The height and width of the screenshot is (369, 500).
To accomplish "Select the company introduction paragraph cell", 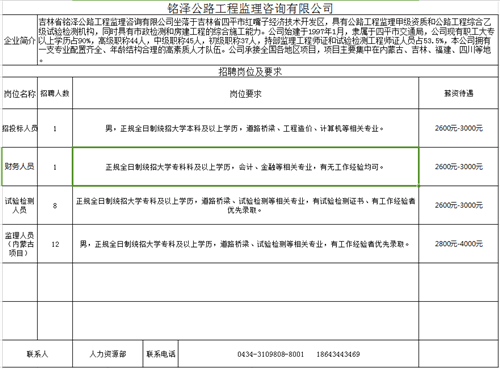I will 268,40.
